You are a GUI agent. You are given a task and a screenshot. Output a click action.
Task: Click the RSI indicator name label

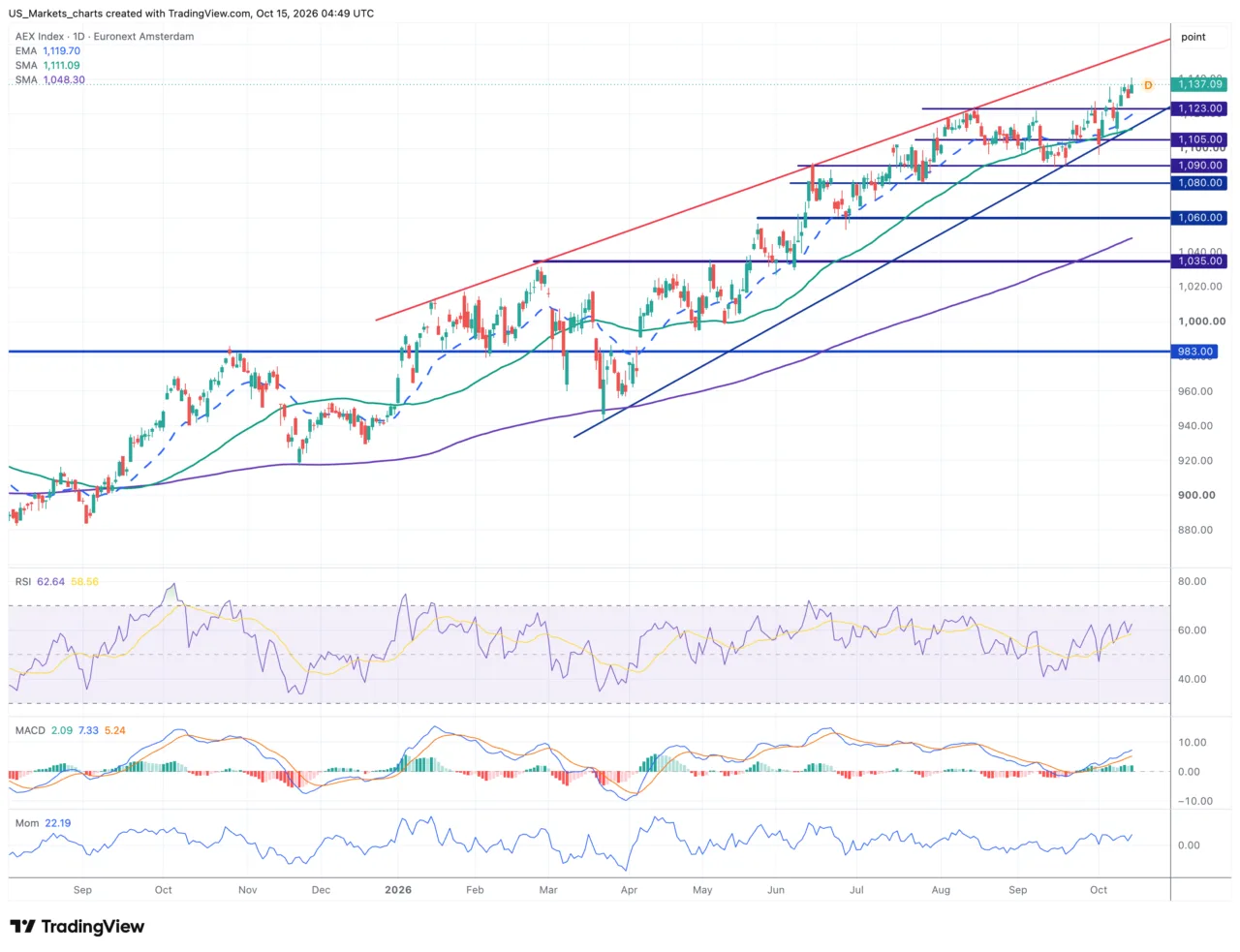click(x=23, y=582)
